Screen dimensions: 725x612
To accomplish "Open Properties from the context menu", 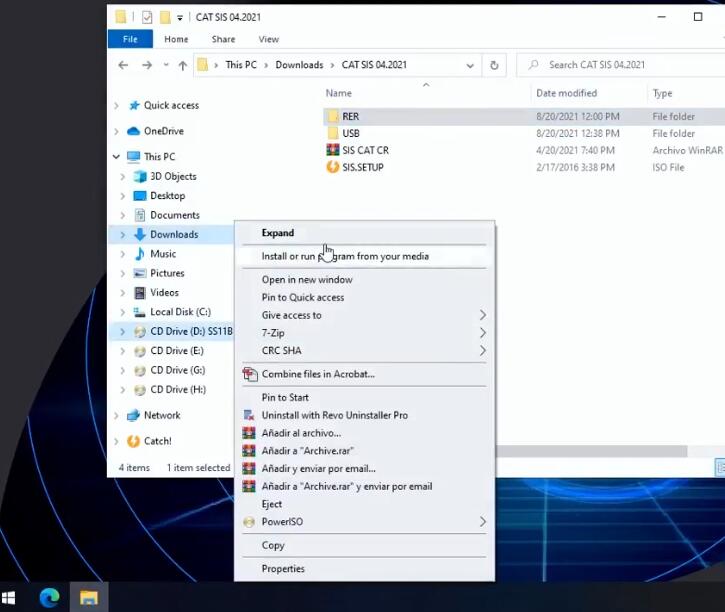I will click(364, 569).
